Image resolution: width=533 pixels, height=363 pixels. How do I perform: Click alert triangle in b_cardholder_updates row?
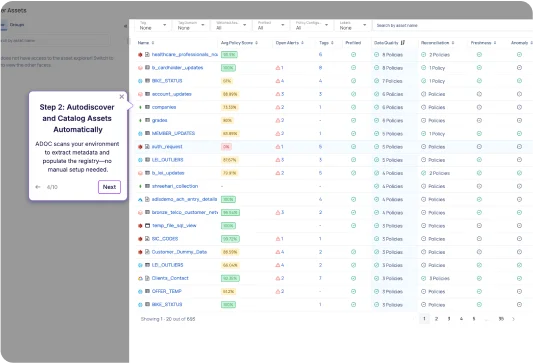[278, 68]
